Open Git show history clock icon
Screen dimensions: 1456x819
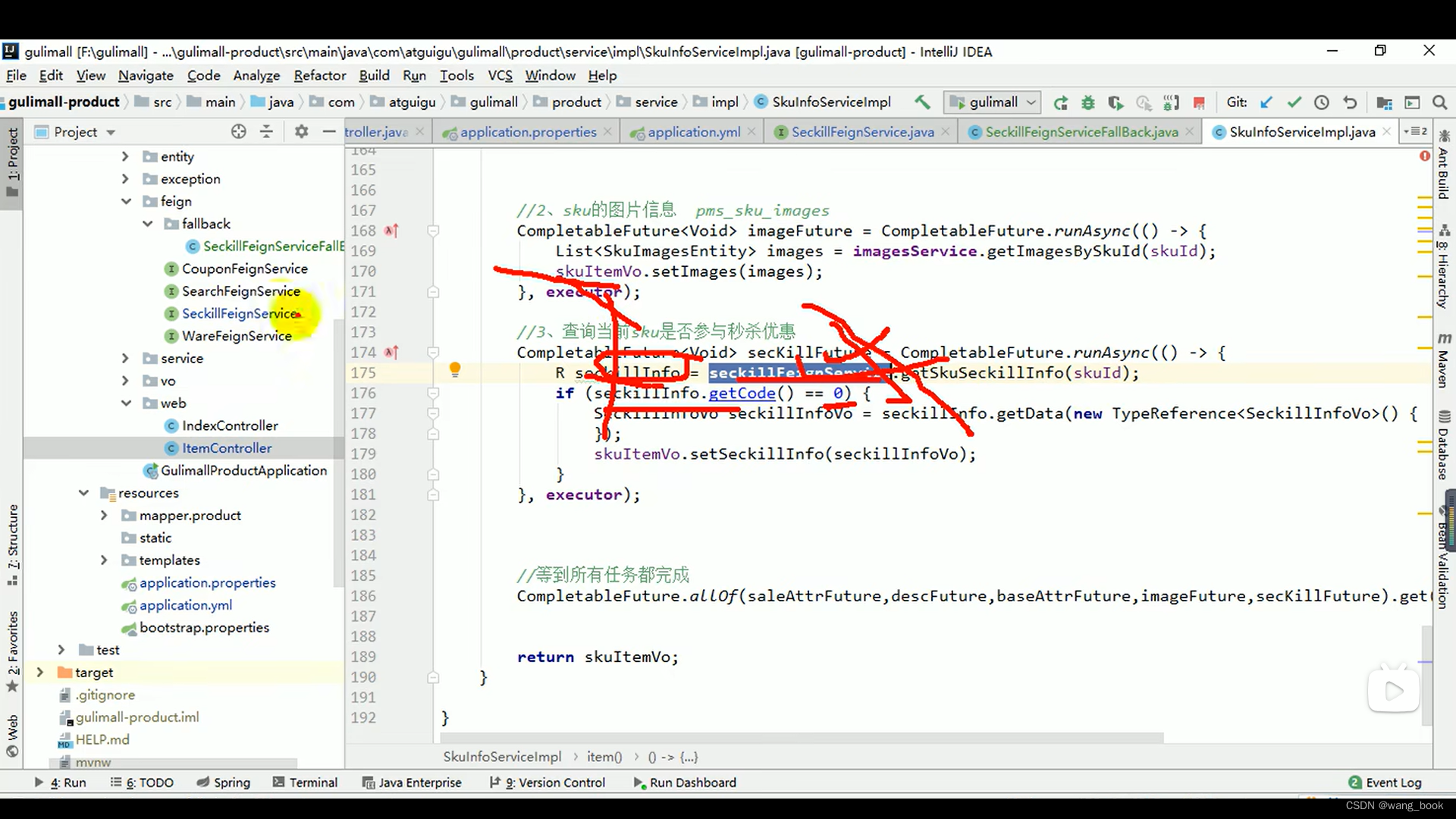[x=1322, y=102]
